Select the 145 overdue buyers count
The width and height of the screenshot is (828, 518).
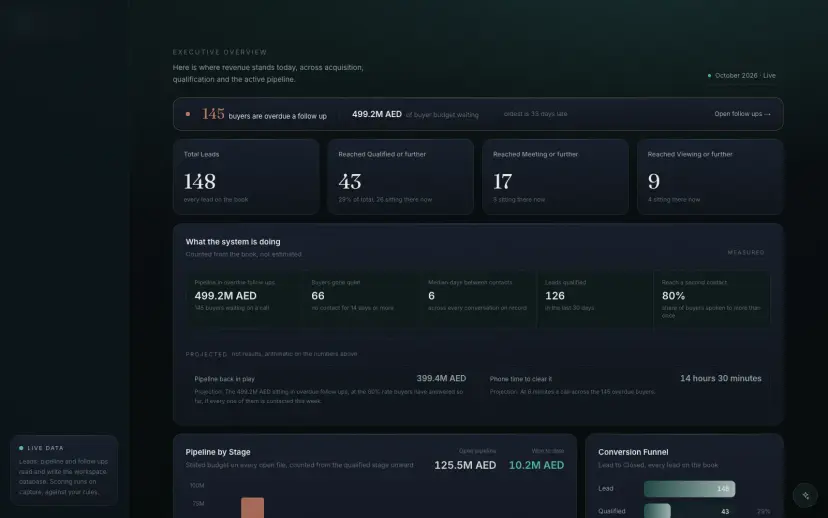(x=213, y=114)
